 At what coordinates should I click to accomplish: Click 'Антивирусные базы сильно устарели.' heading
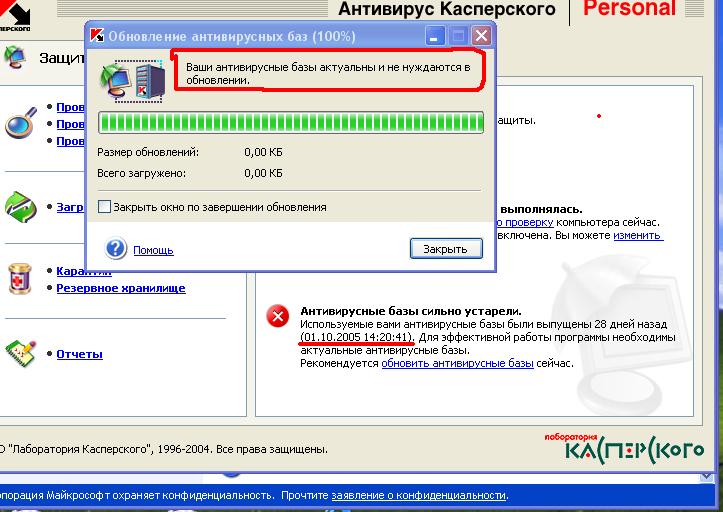(x=411, y=311)
